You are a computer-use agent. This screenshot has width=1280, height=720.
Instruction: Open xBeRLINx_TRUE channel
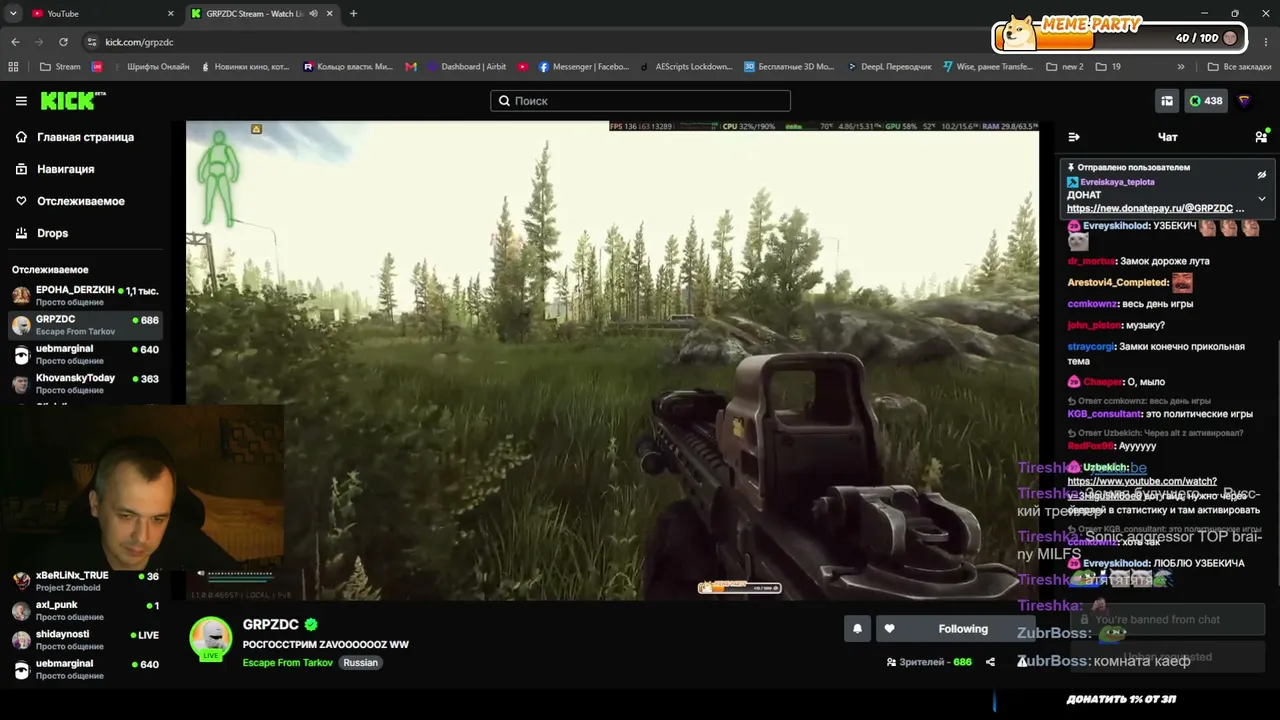point(85,581)
